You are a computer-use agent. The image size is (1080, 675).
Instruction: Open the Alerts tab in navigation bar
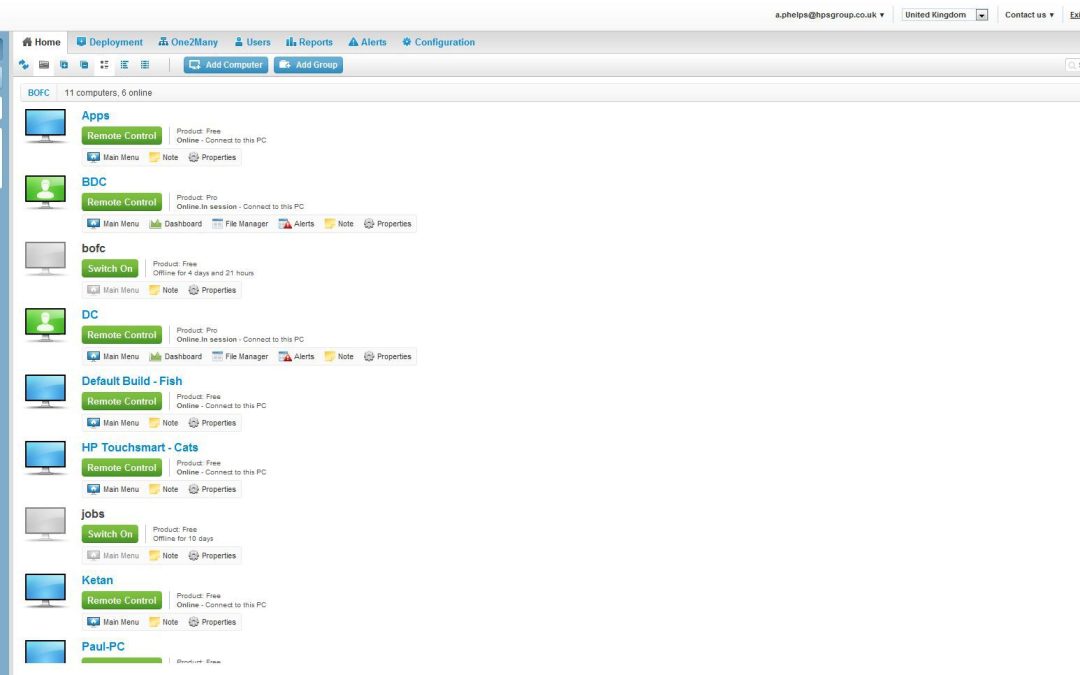367,42
